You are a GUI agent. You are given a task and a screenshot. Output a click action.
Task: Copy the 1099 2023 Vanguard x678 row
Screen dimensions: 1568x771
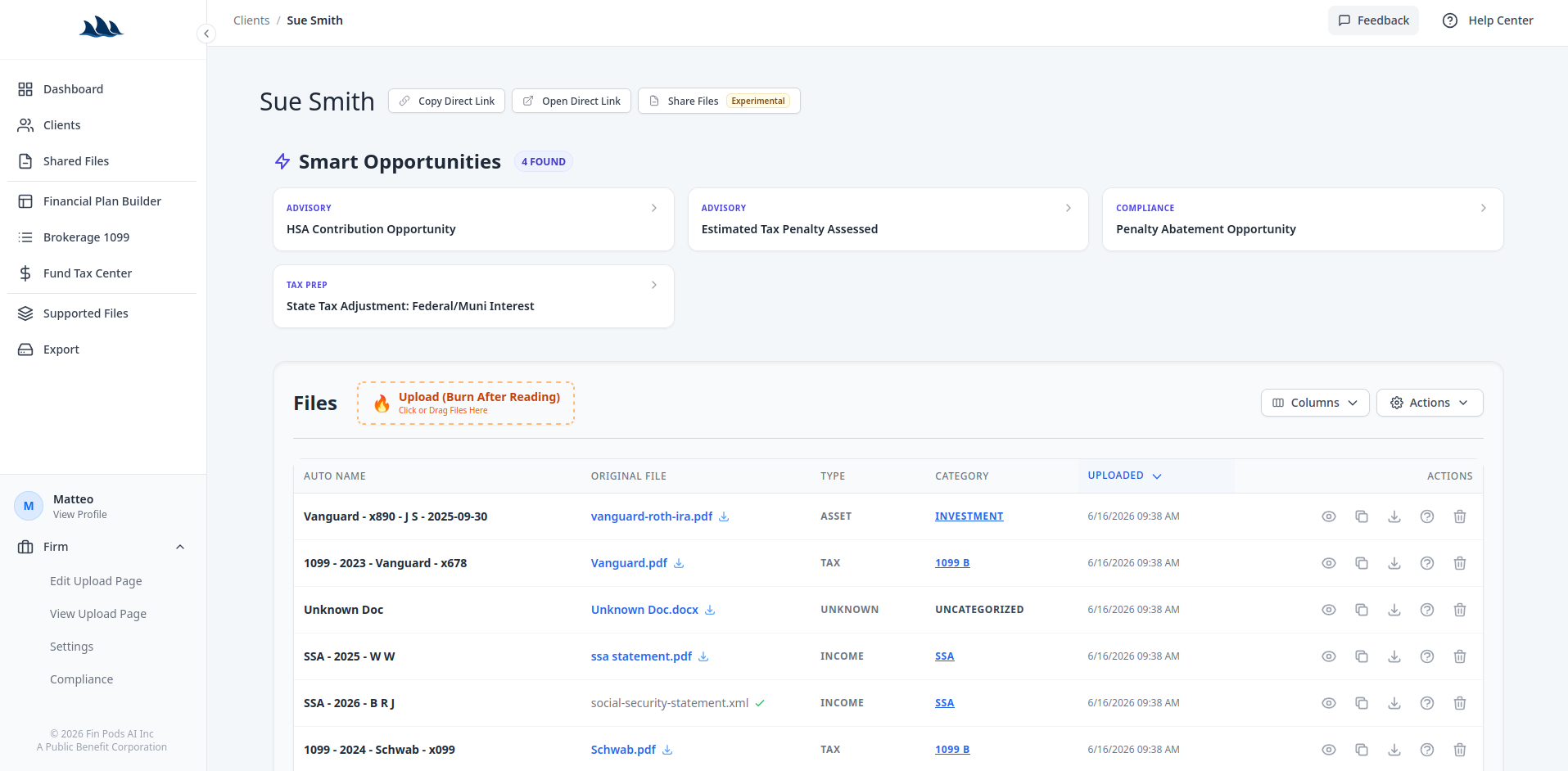(1362, 563)
